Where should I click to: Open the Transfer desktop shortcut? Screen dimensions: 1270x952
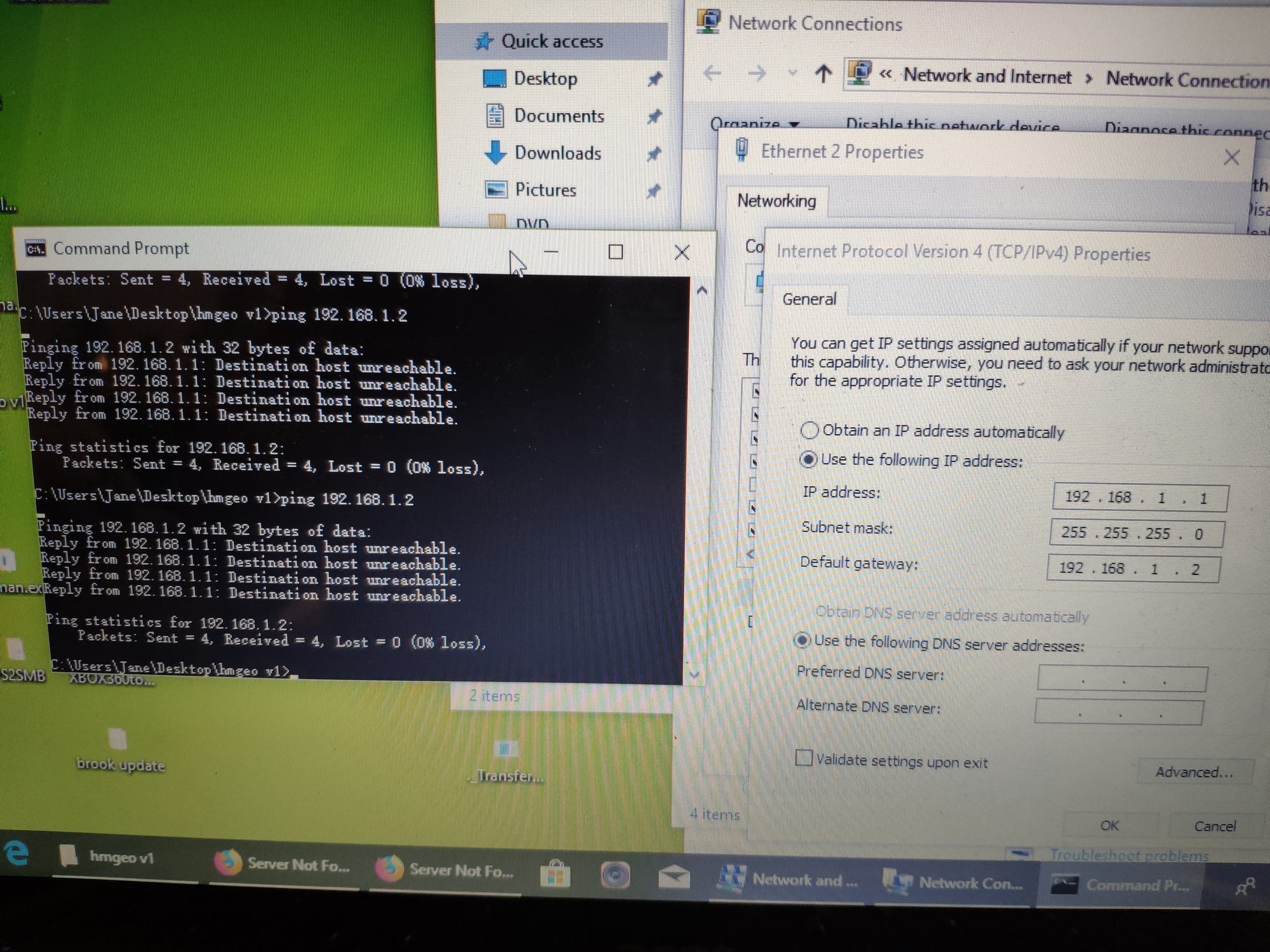tap(506, 761)
